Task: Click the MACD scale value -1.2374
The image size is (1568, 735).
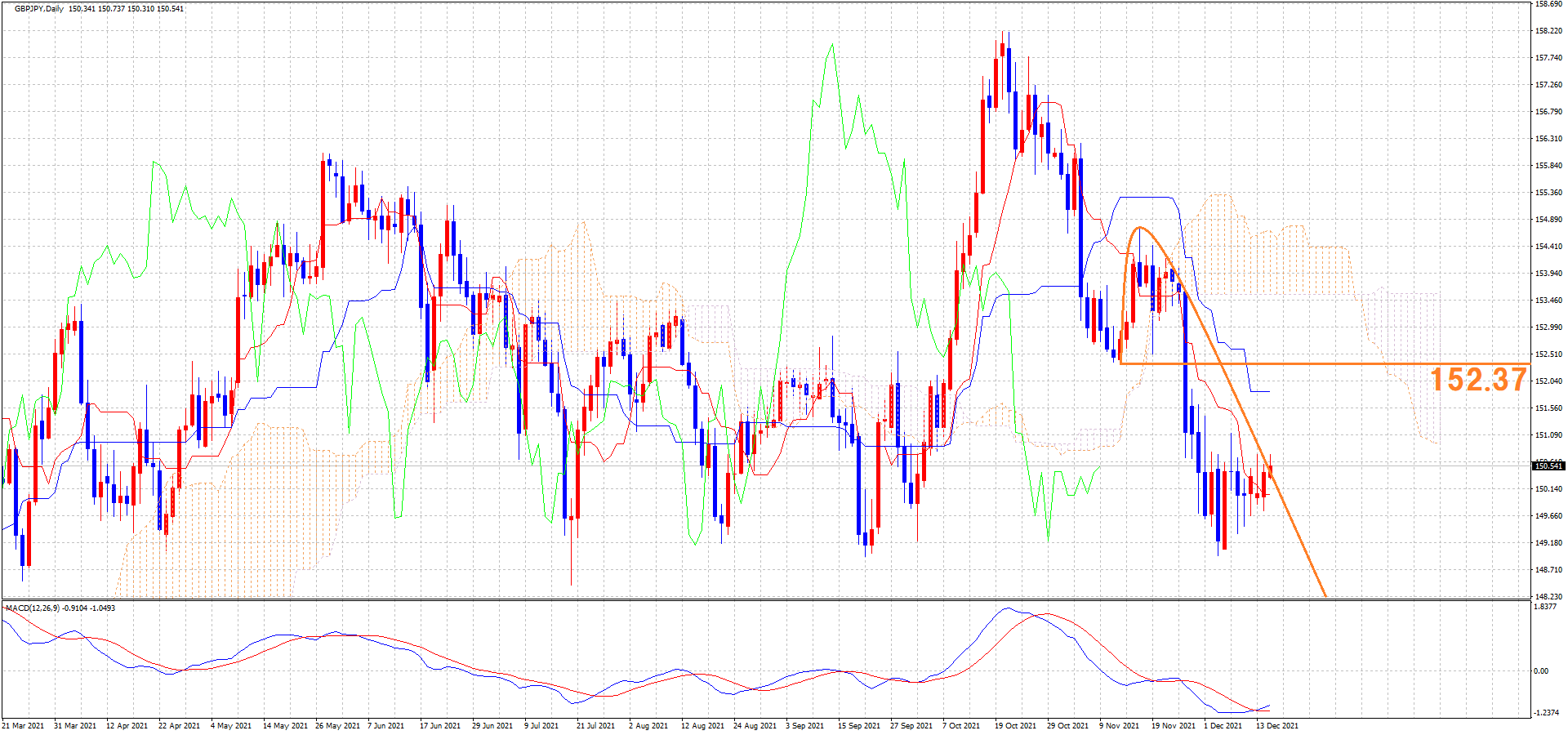Action: pyautogui.click(x=1547, y=713)
